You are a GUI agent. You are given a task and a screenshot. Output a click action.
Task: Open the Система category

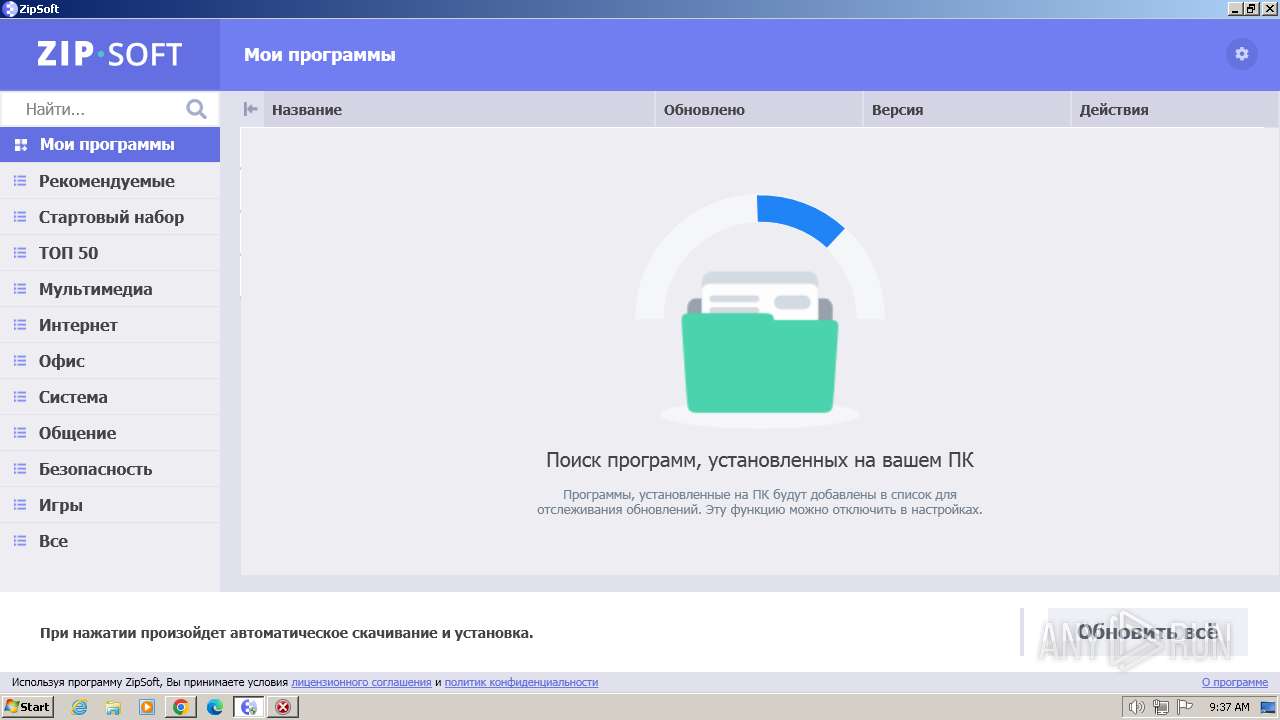pos(110,397)
